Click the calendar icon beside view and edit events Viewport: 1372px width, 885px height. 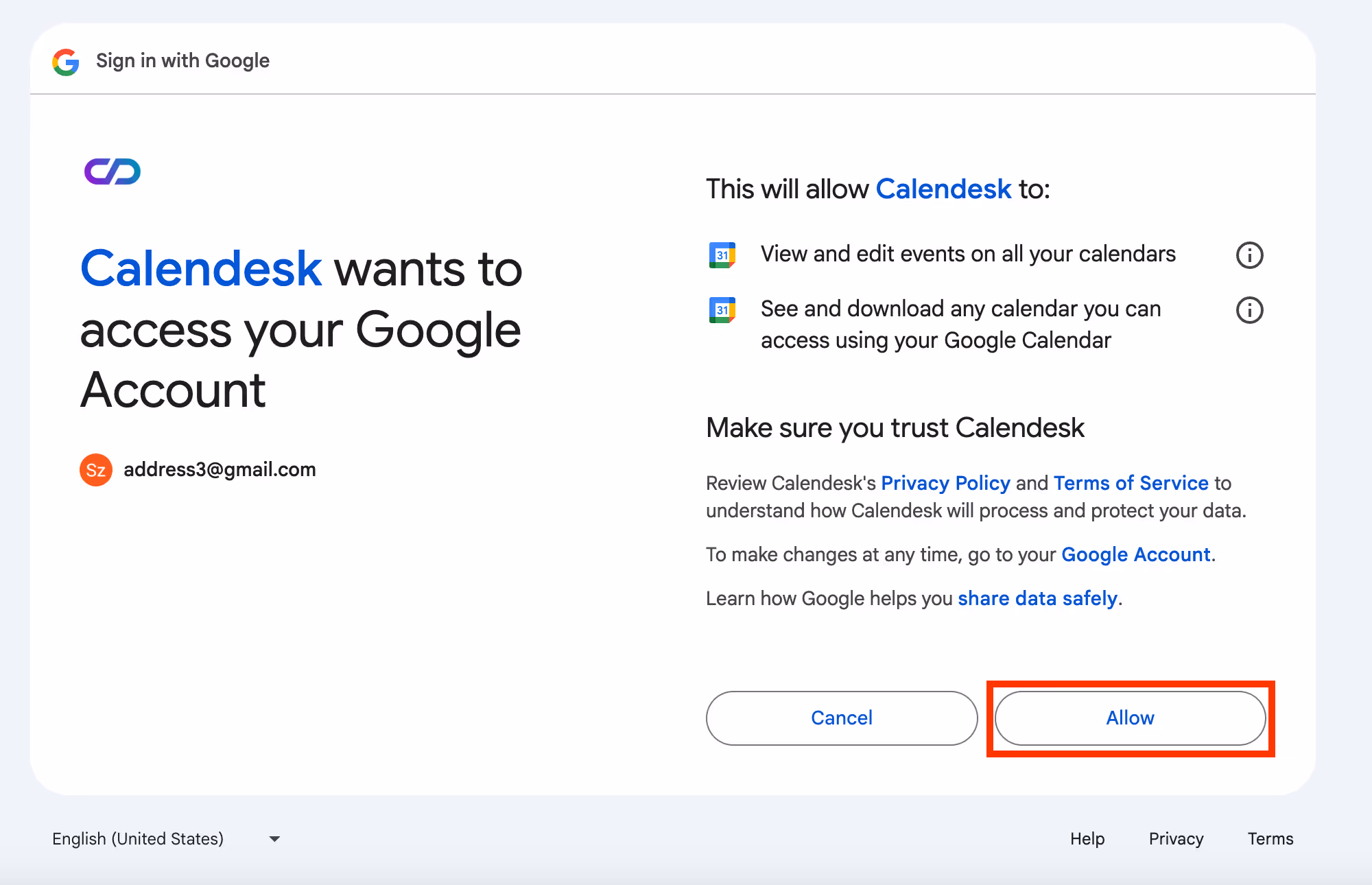(x=722, y=255)
